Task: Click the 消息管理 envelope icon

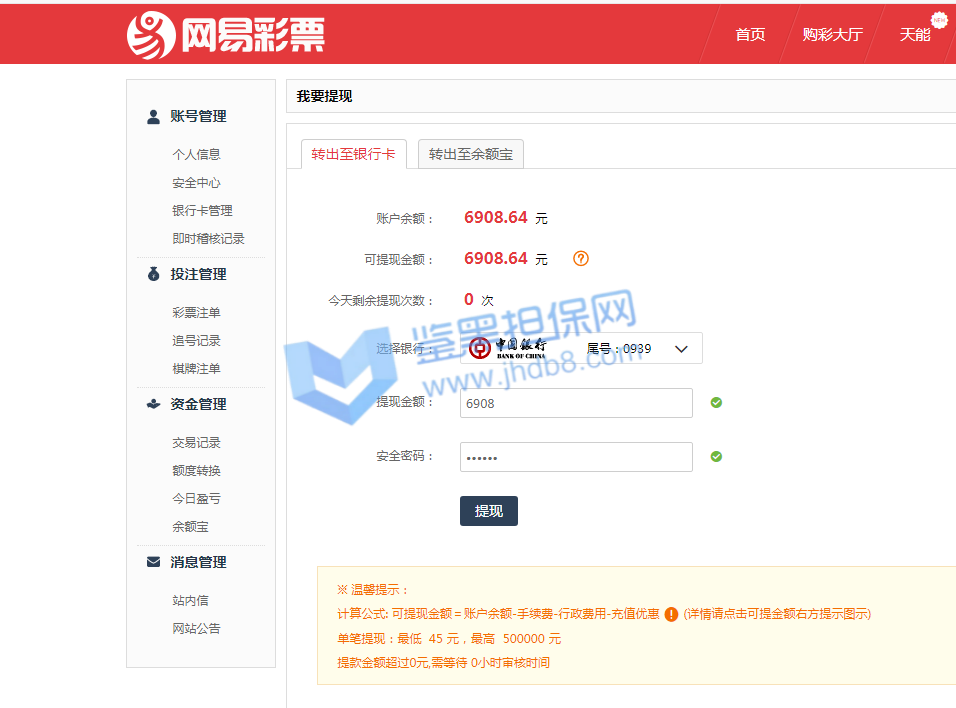Action: (x=153, y=562)
